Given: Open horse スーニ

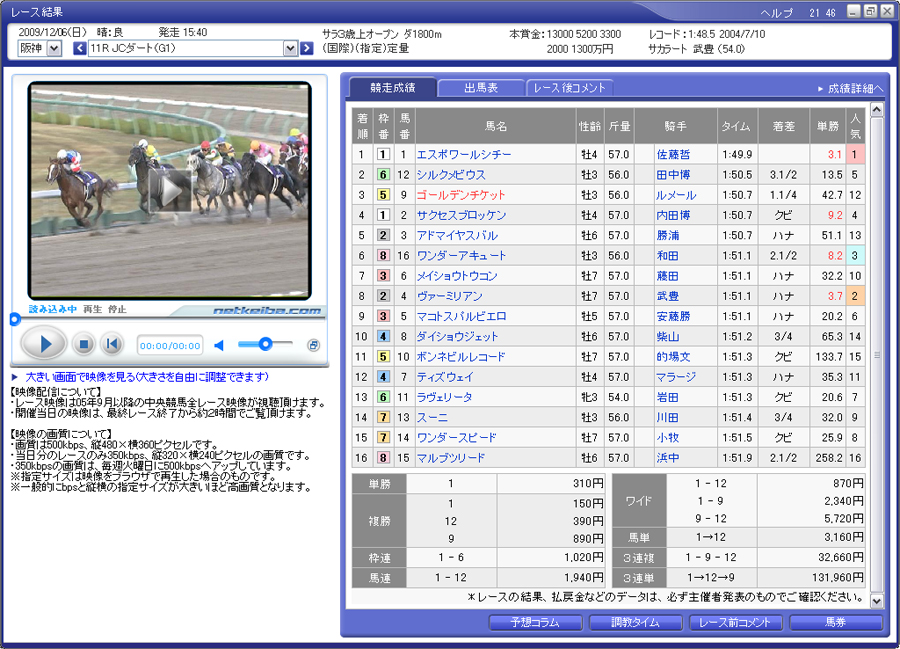Looking at the screenshot, I should pyautogui.click(x=432, y=417).
